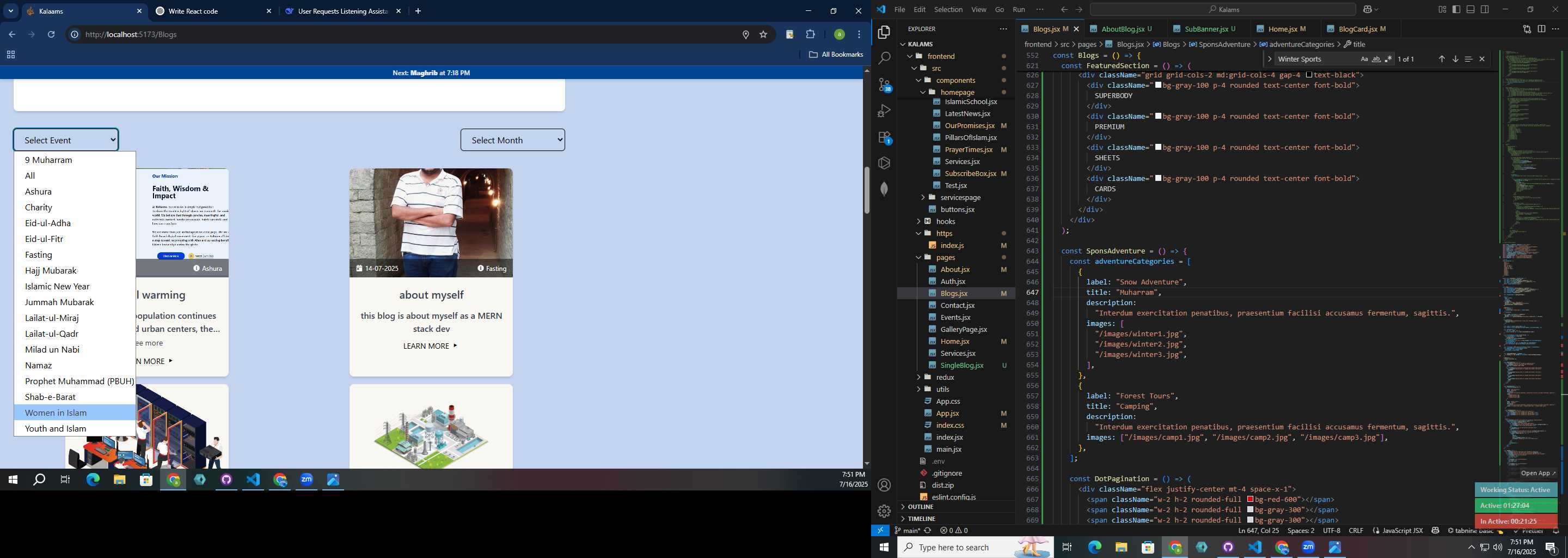Click bg-red-600 color swatch on line 667
This screenshot has width=1568, height=558.
tap(1250, 500)
